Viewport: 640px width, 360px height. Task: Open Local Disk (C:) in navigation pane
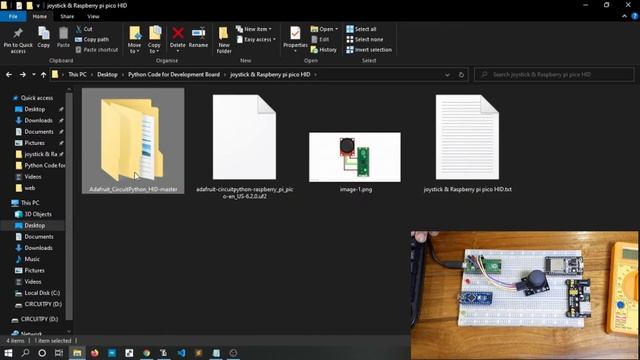point(42,293)
